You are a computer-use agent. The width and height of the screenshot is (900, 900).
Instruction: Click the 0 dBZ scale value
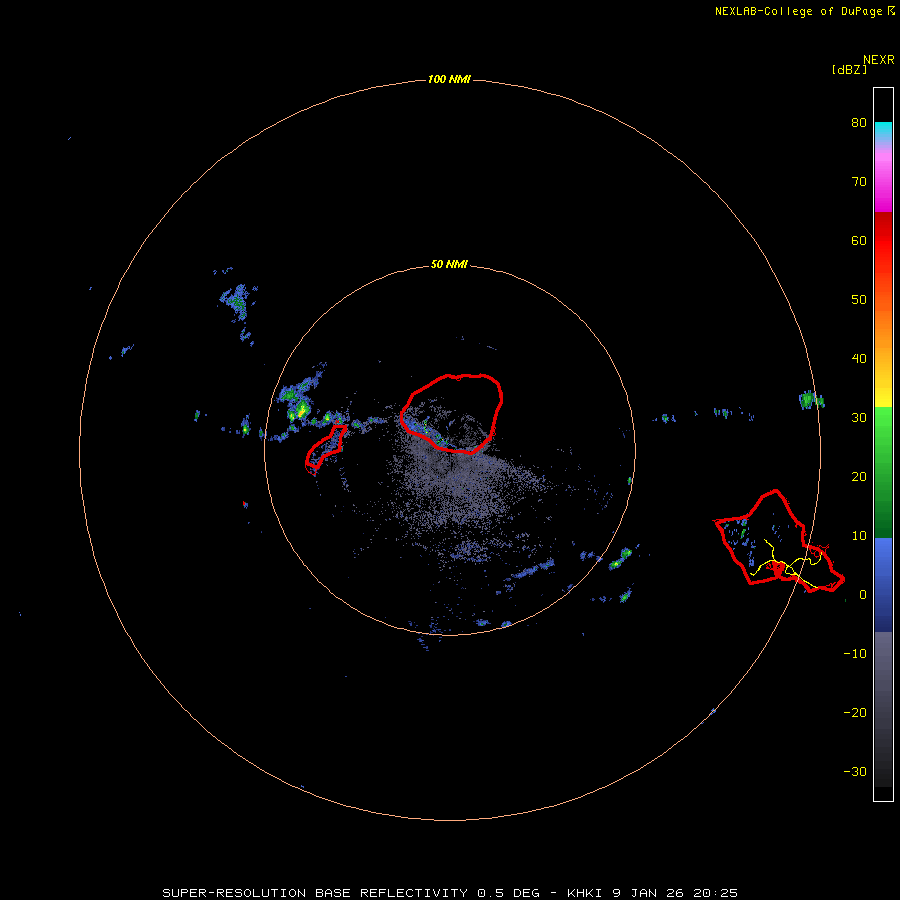pos(863,595)
